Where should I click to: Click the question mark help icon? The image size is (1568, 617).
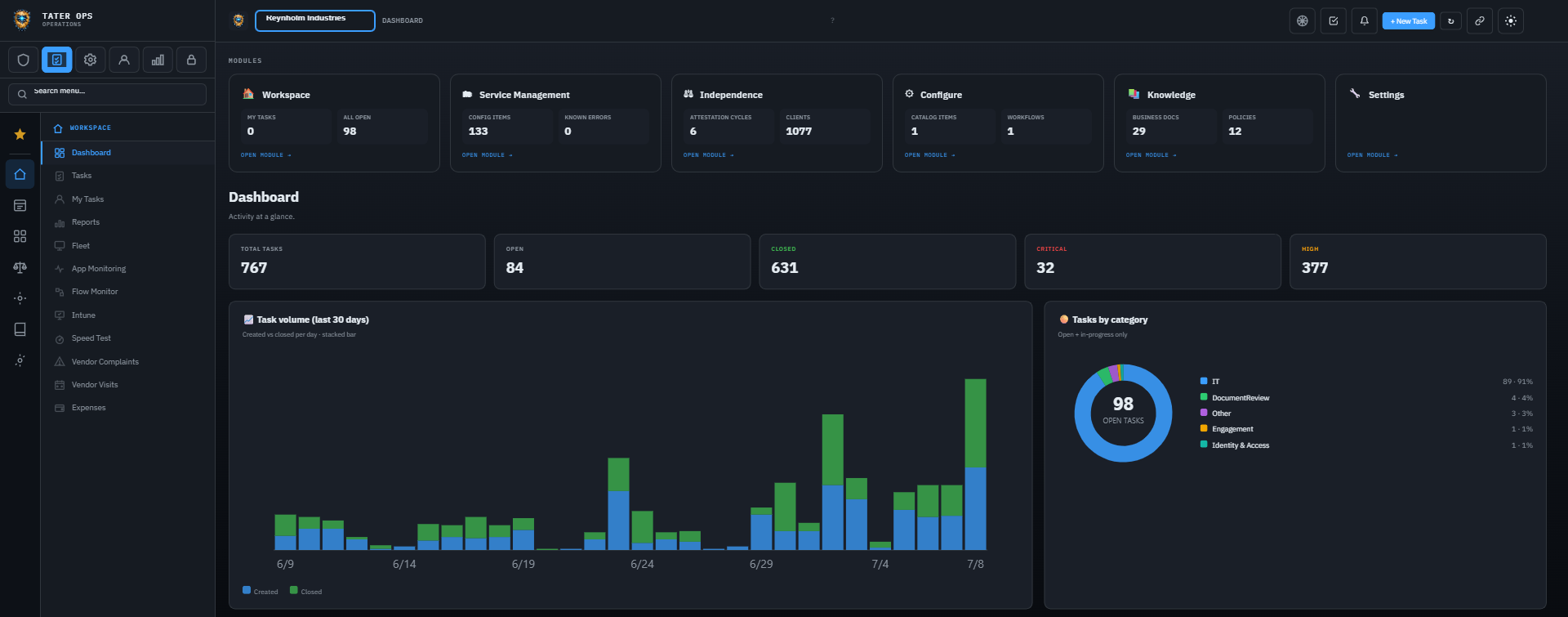[x=832, y=20]
